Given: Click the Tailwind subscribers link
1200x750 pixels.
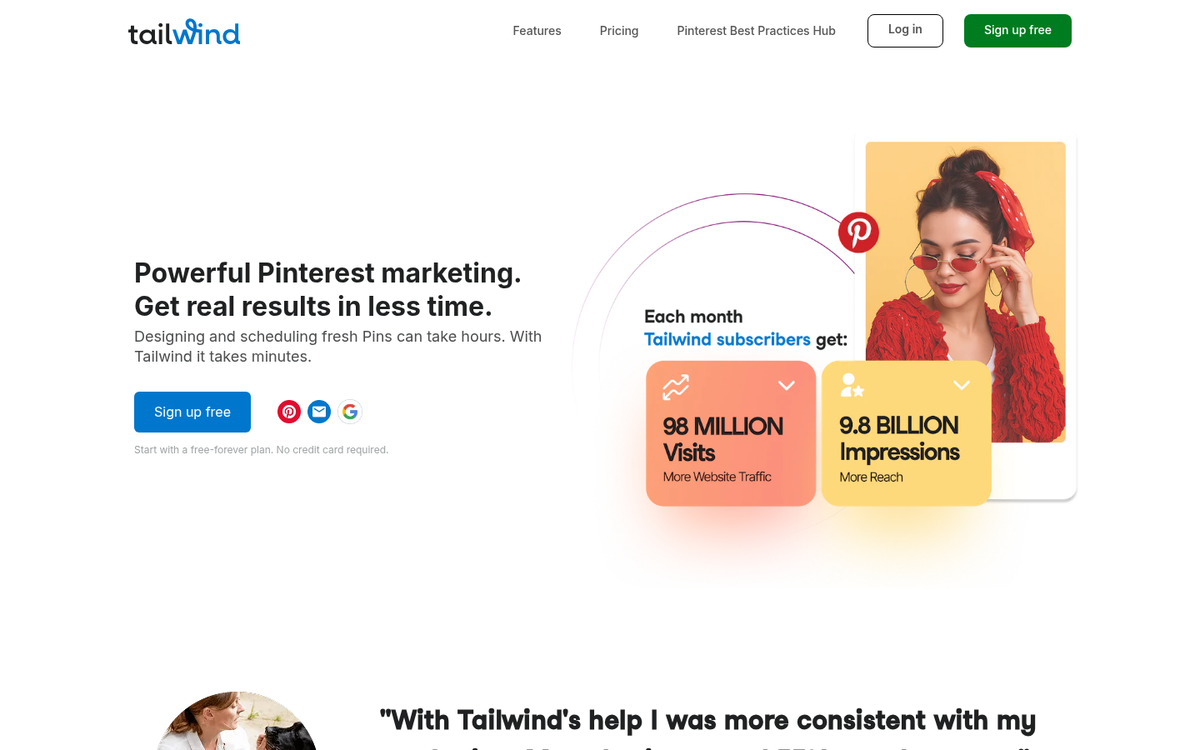Looking at the screenshot, I should pyautogui.click(x=727, y=339).
